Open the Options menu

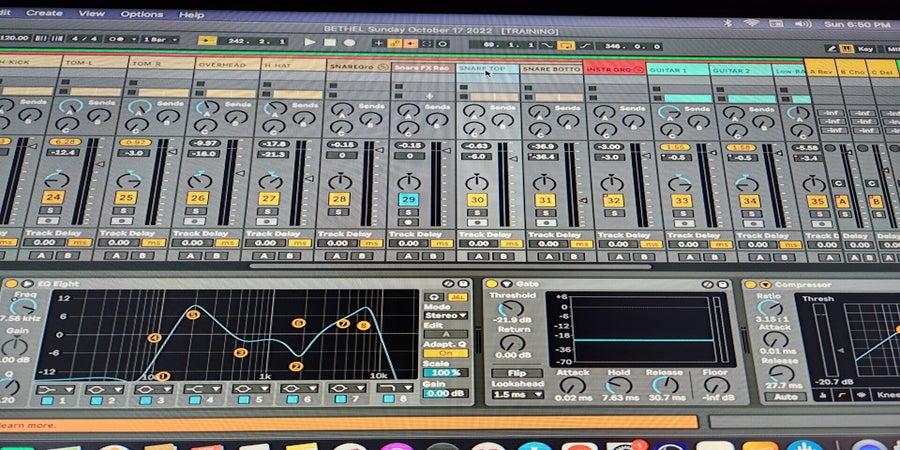point(141,14)
